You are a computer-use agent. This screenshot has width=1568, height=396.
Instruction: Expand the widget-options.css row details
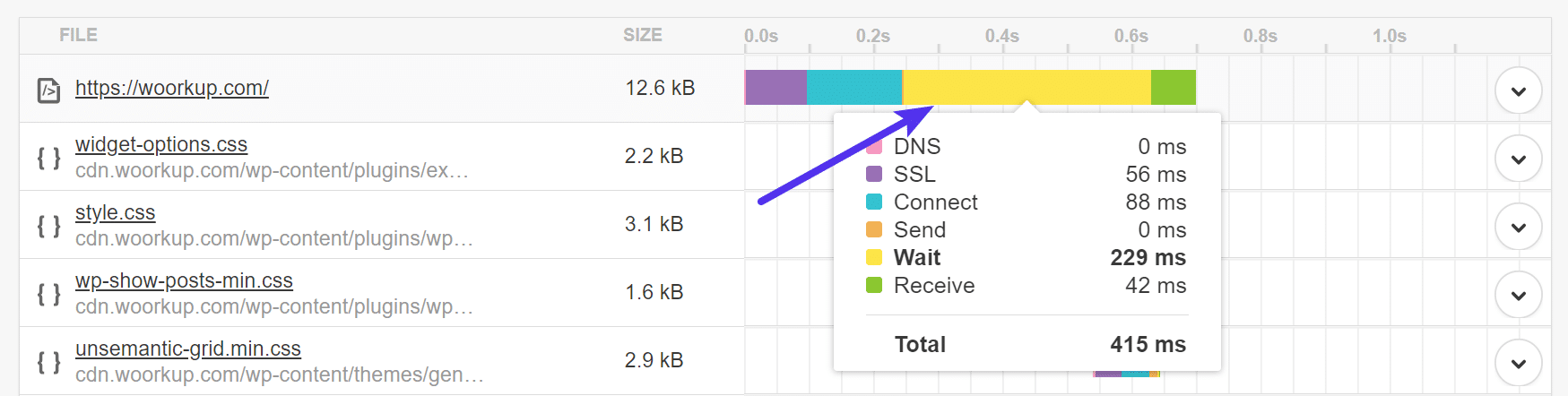(x=1518, y=159)
